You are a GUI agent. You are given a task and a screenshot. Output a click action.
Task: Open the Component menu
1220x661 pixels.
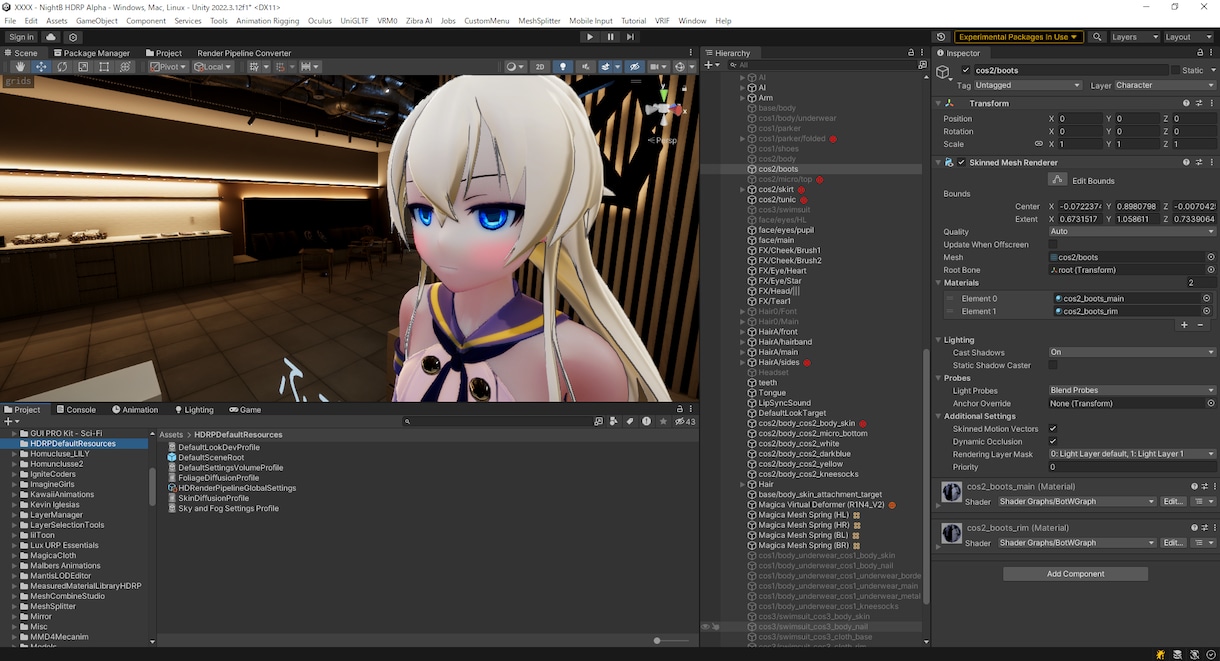pyautogui.click(x=146, y=20)
